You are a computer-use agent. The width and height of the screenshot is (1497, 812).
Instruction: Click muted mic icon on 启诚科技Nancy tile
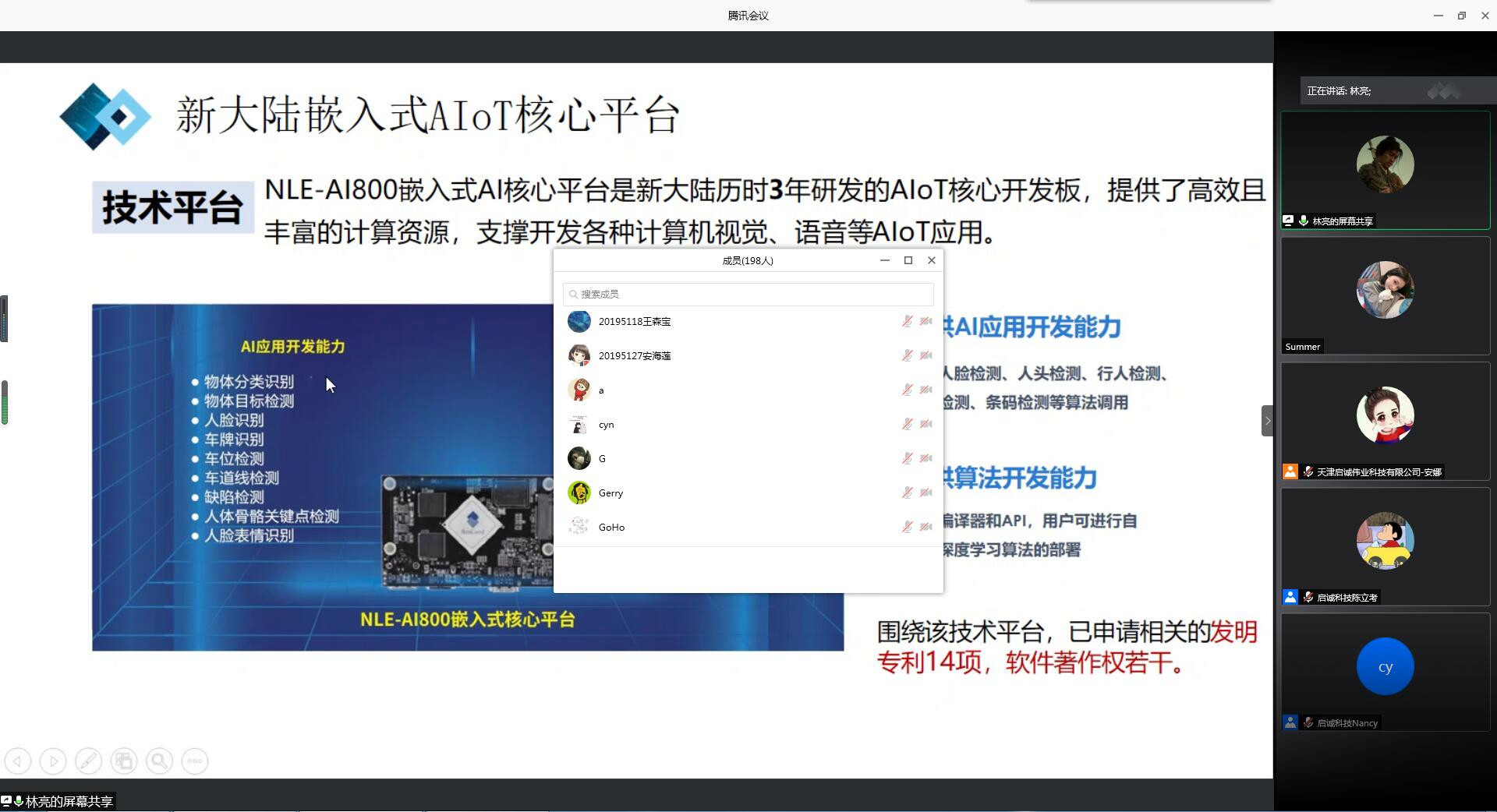pos(1308,722)
